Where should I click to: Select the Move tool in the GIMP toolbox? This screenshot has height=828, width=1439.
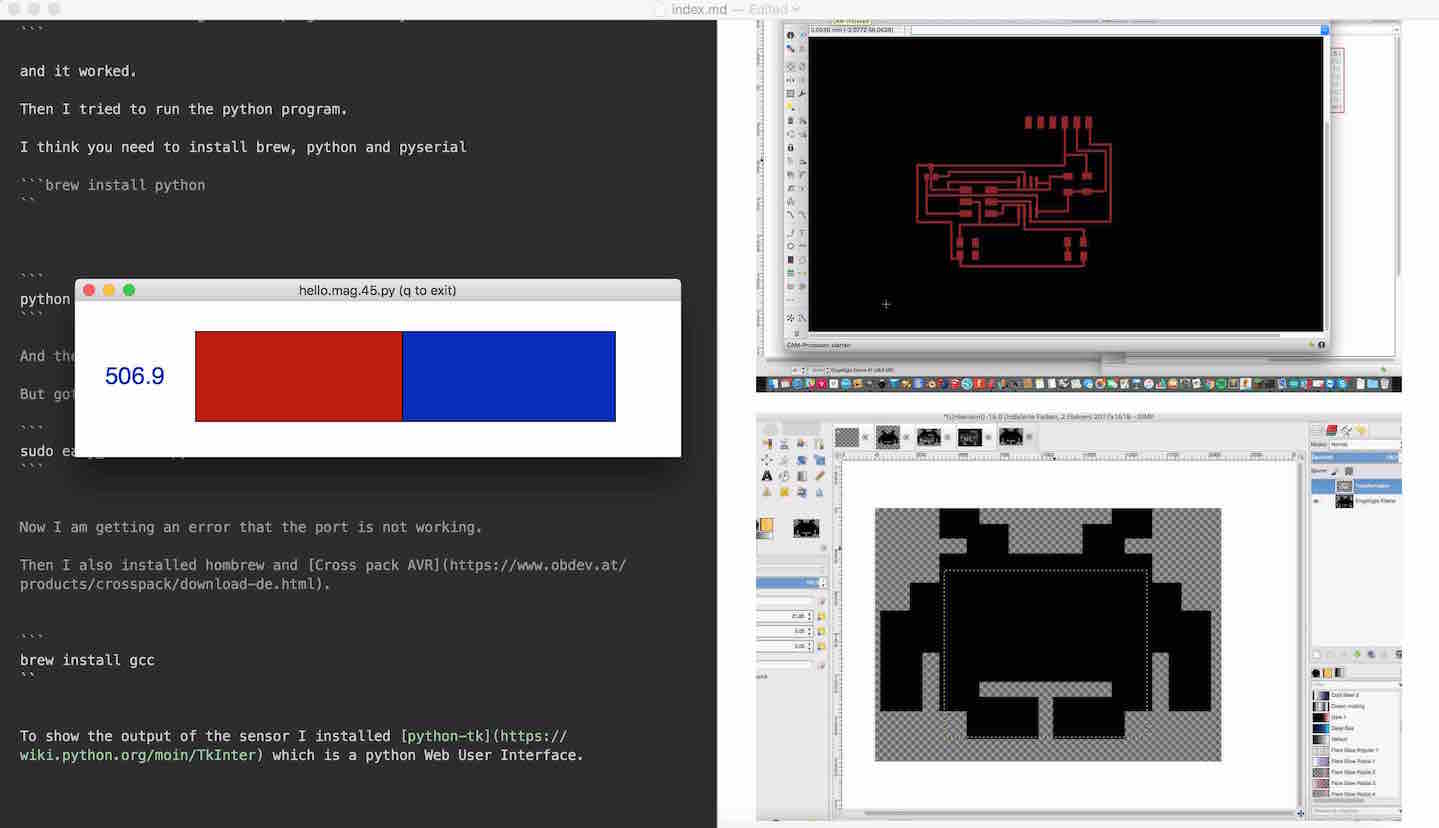point(767,460)
